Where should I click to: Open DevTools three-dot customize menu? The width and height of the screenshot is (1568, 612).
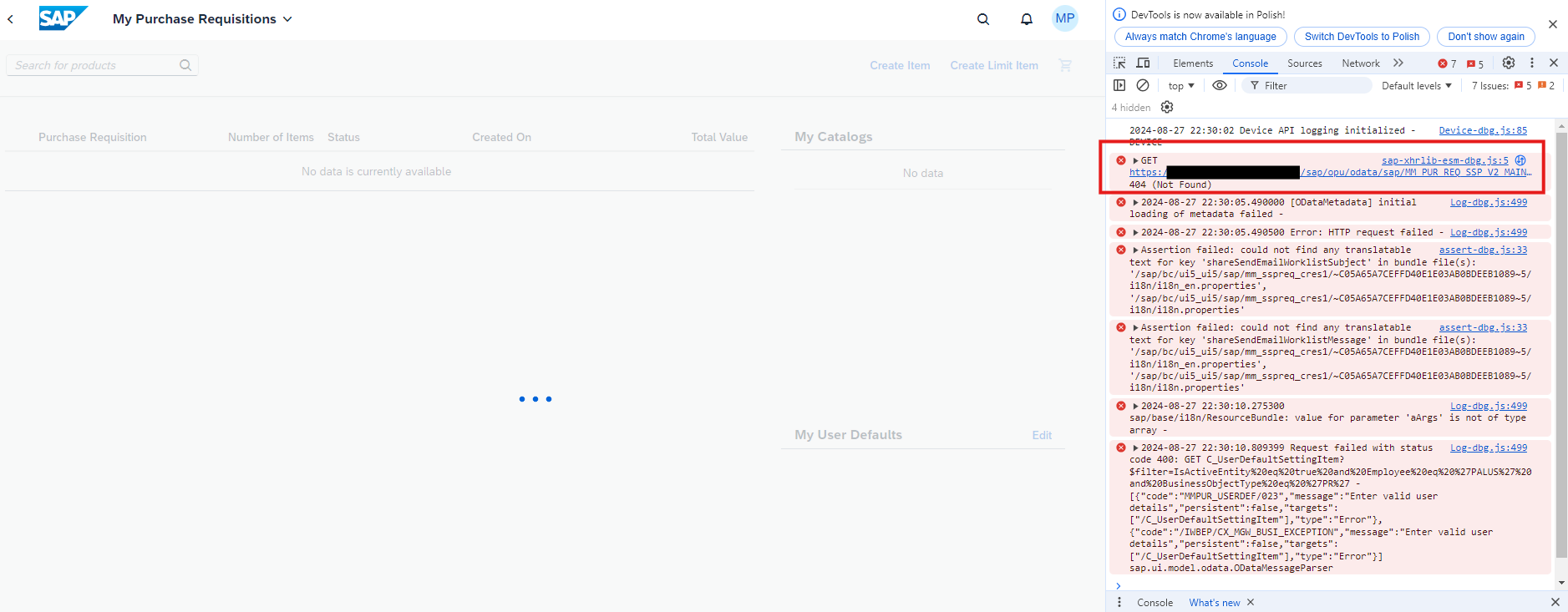1531,63
